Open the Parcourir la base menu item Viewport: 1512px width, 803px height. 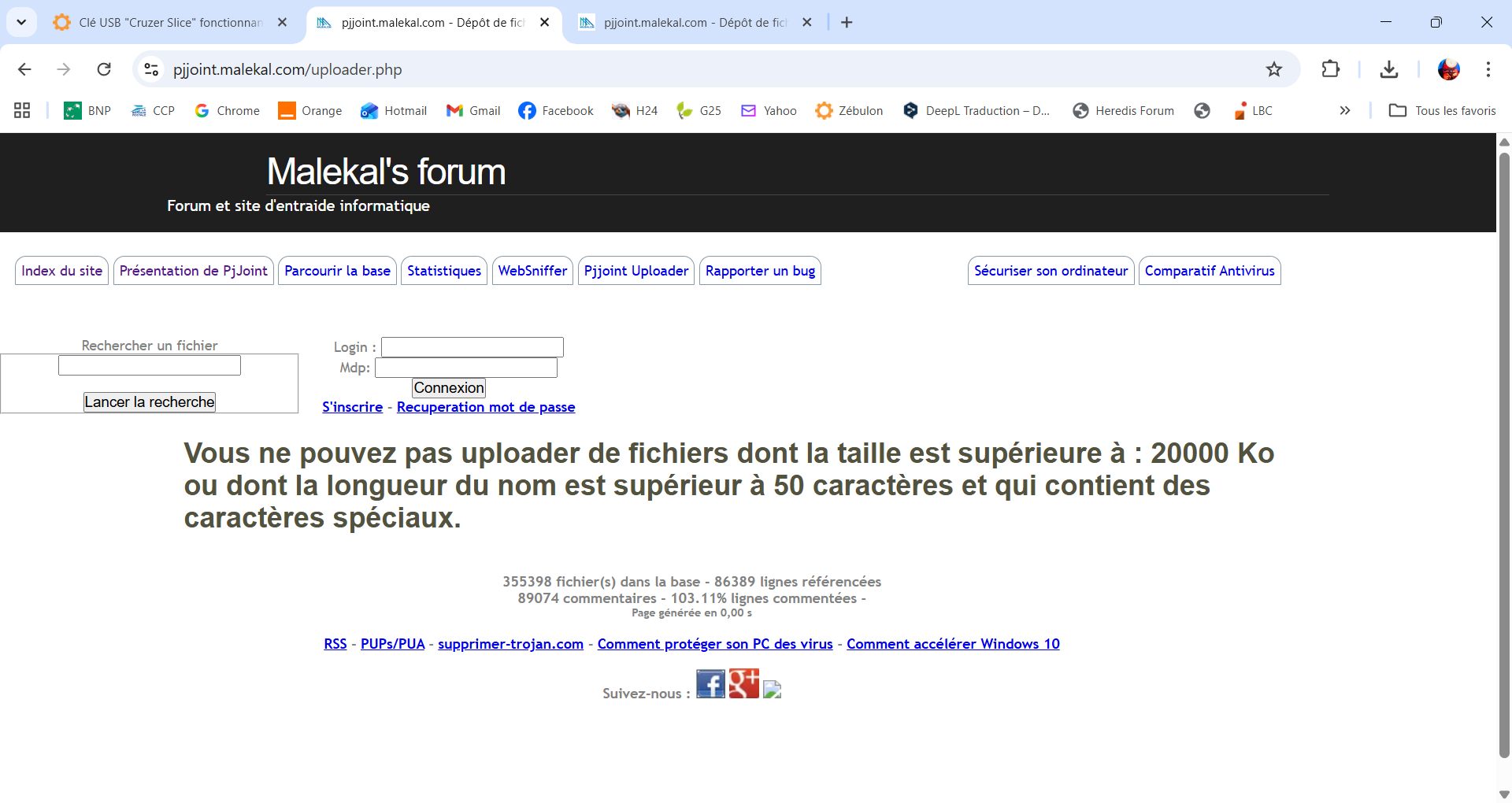[x=337, y=271]
